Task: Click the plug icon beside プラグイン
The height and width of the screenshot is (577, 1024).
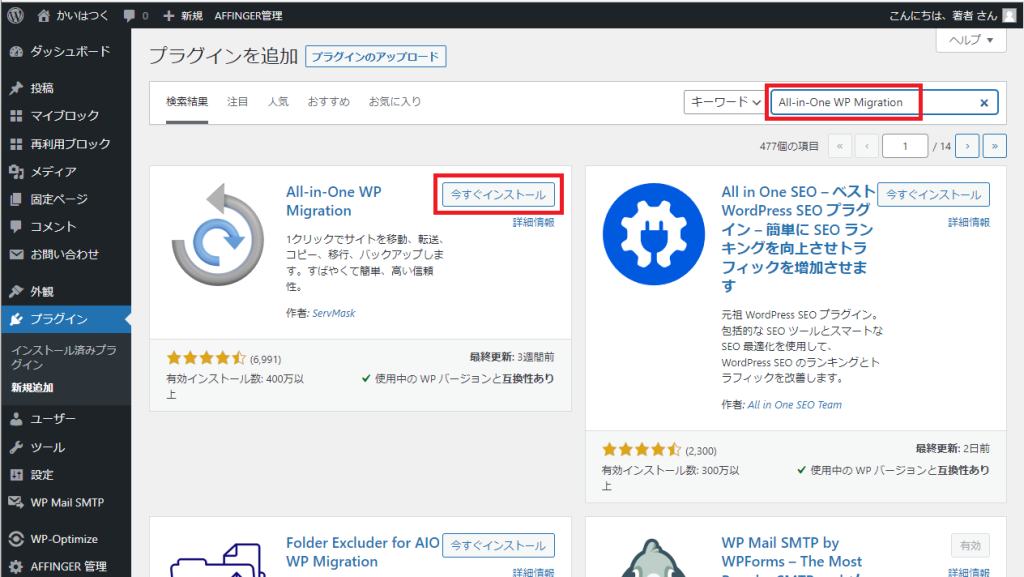Action: point(16,319)
